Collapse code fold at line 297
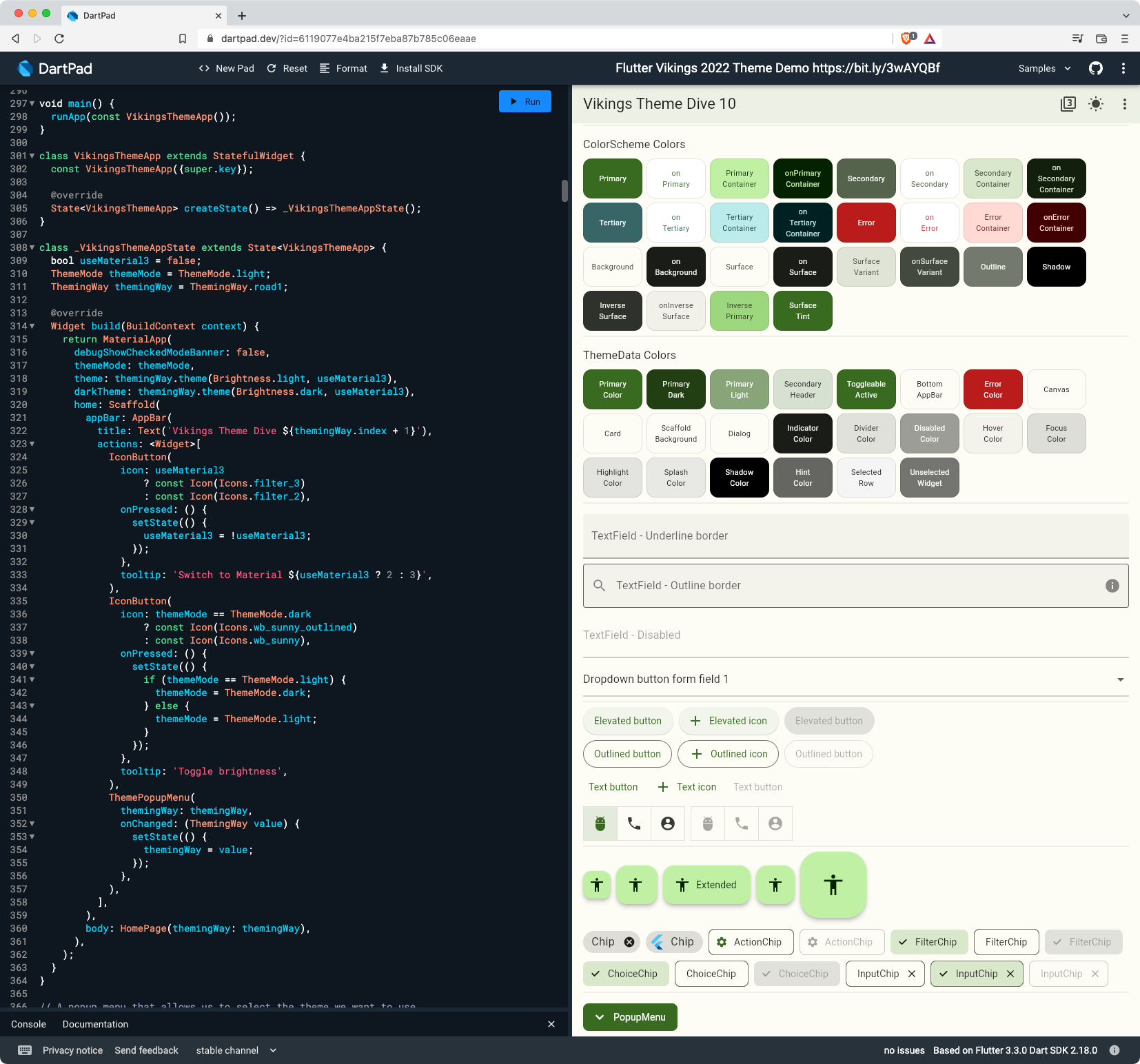Image resolution: width=1140 pixels, height=1064 pixels. 32,103
